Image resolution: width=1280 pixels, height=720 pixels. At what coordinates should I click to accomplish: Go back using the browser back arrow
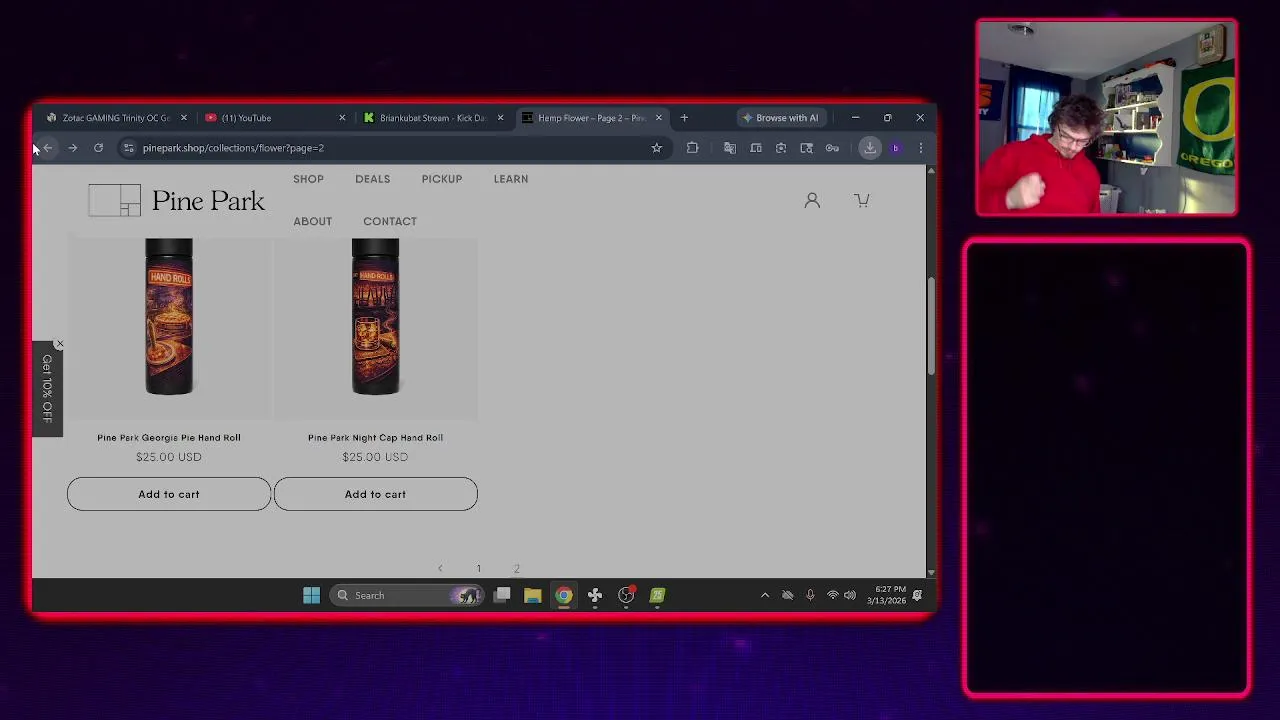[47, 148]
